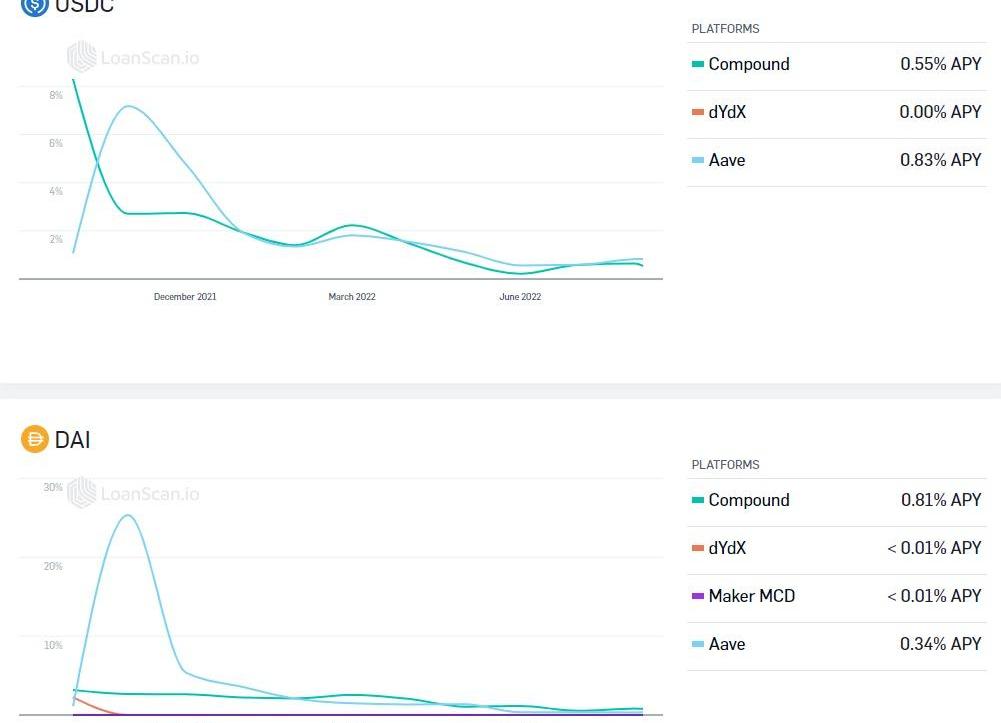Viewport: 1001px width, 723px height.
Task: Click the December 2021 axis label
Action: 185,297
